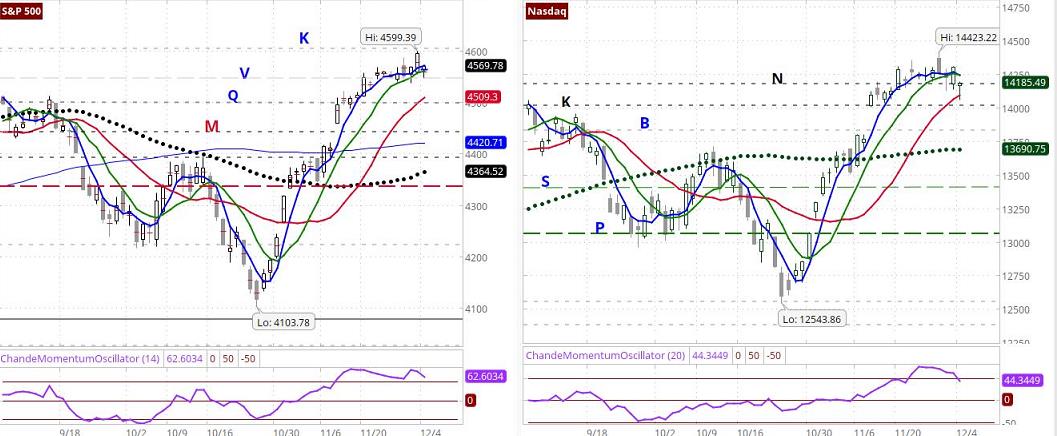Screen dimensions: 1057x436
Task: Click the 44.3449 value in the Nasdaq indicator header
Action: click(709, 355)
